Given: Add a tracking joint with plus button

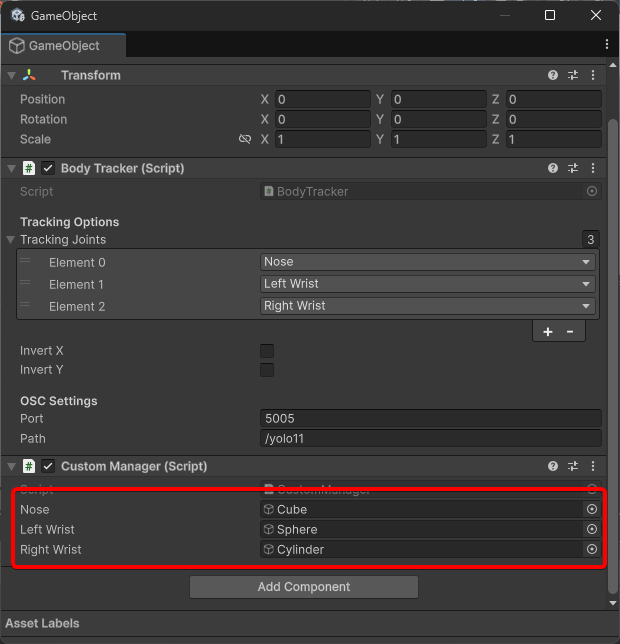Looking at the screenshot, I should pos(548,332).
